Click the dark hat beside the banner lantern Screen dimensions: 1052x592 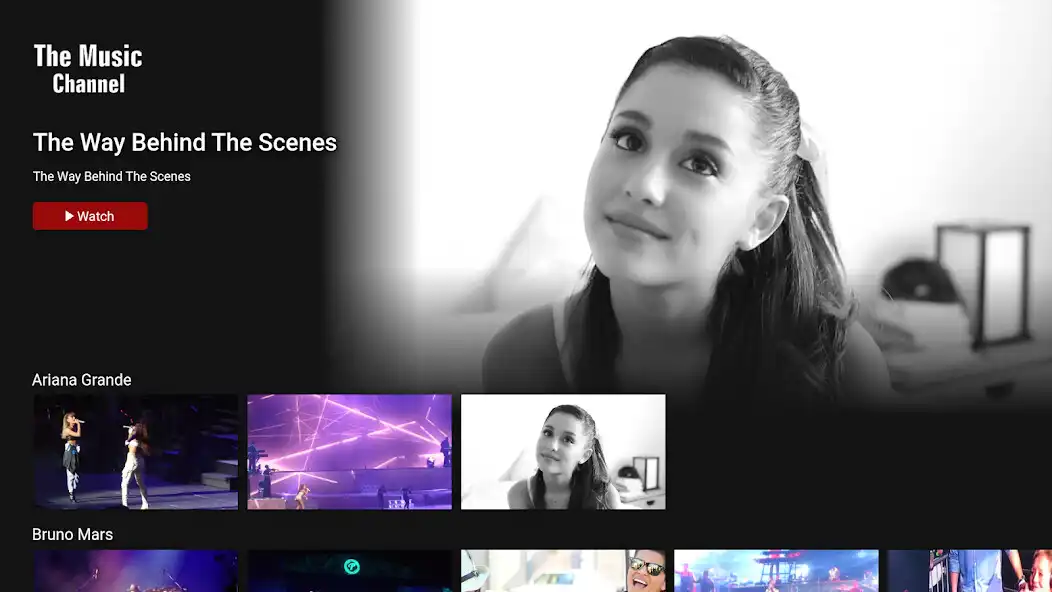pyautogui.click(x=920, y=282)
